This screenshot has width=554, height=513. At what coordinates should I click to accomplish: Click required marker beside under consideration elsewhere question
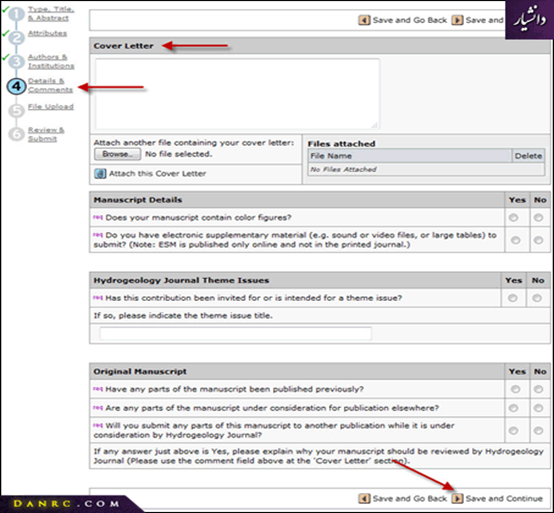click(x=98, y=408)
